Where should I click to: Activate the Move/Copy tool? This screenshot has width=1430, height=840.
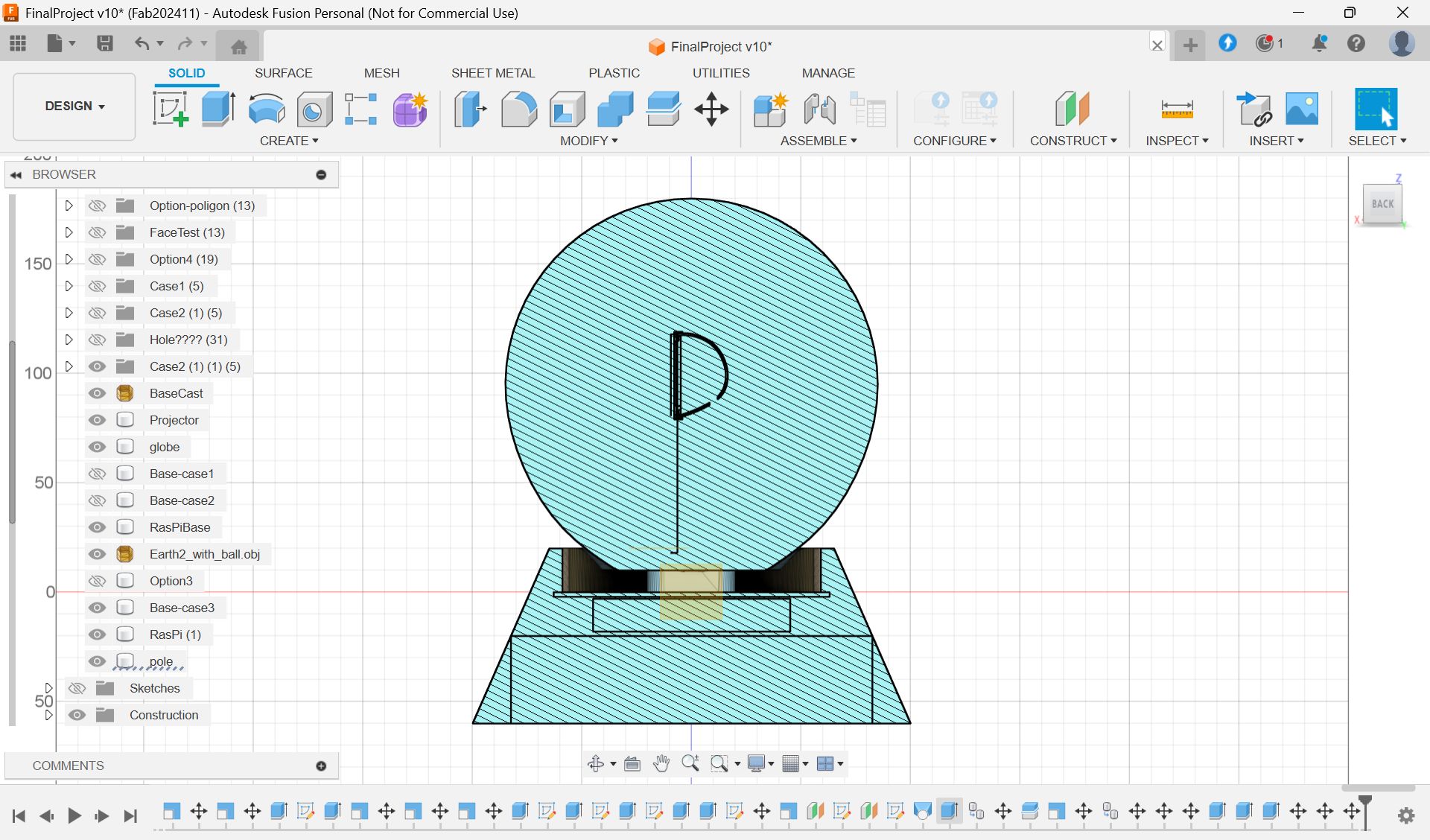pos(711,109)
